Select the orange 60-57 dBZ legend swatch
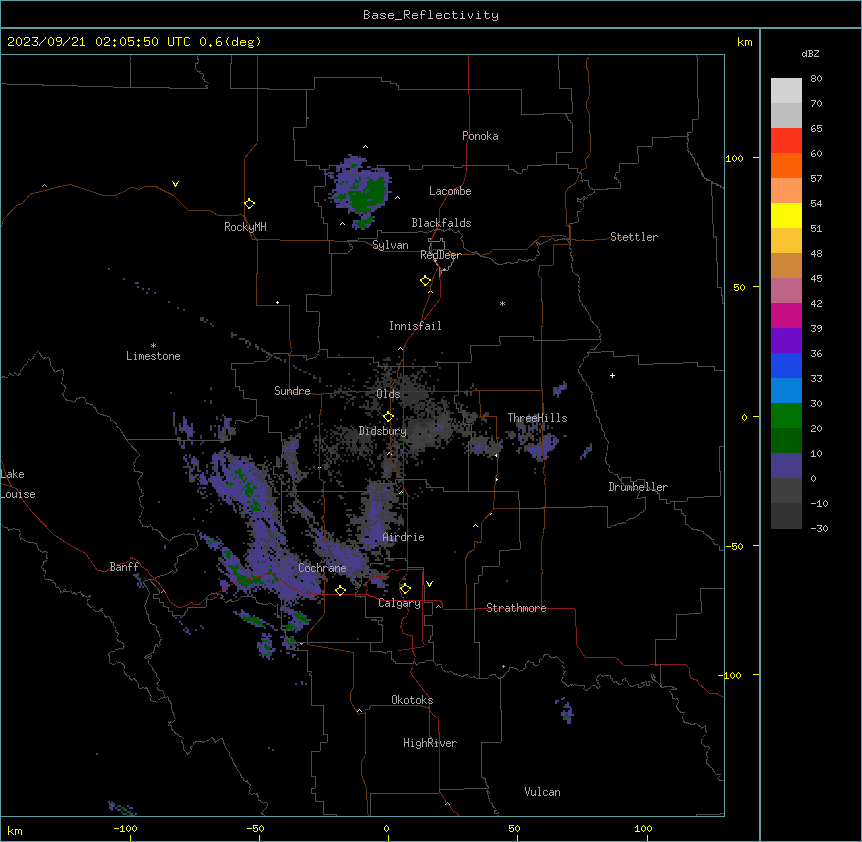This screenshot has width=862, height=842. 786,165
